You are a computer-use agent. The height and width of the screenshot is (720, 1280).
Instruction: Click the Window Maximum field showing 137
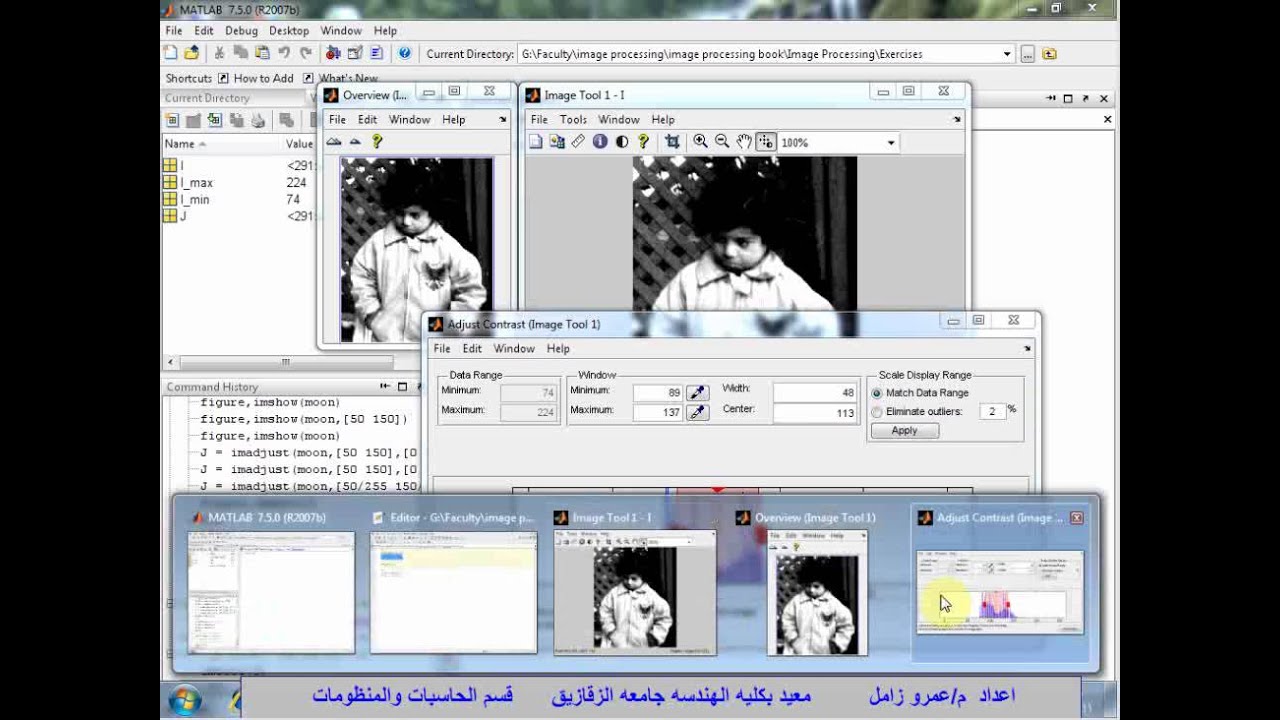point(658,412)
